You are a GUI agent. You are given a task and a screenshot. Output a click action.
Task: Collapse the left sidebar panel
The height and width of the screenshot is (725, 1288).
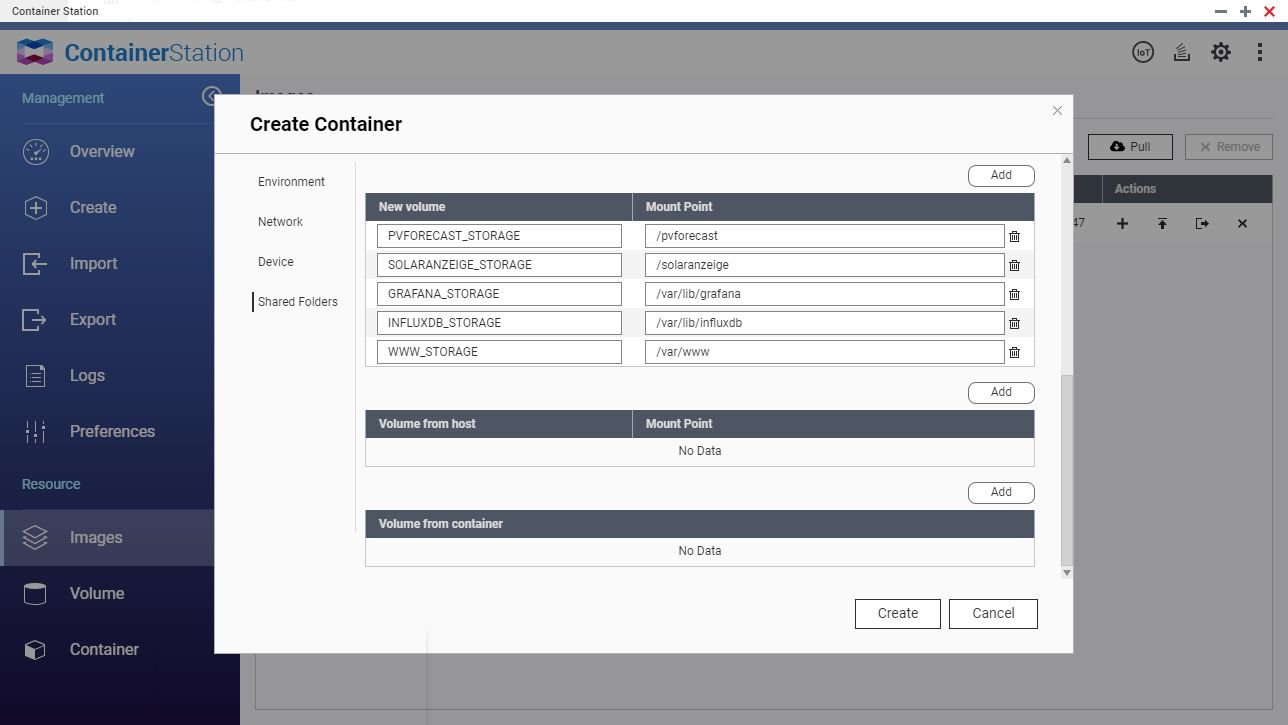(x=211, y=96)
